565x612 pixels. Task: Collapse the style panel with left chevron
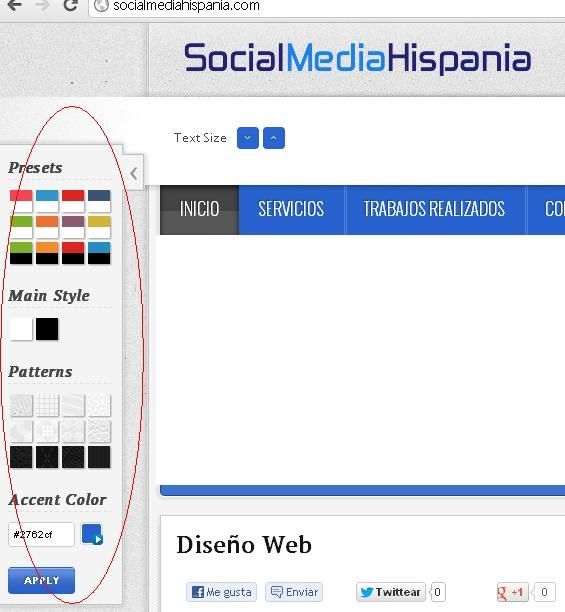pos(133,173)
